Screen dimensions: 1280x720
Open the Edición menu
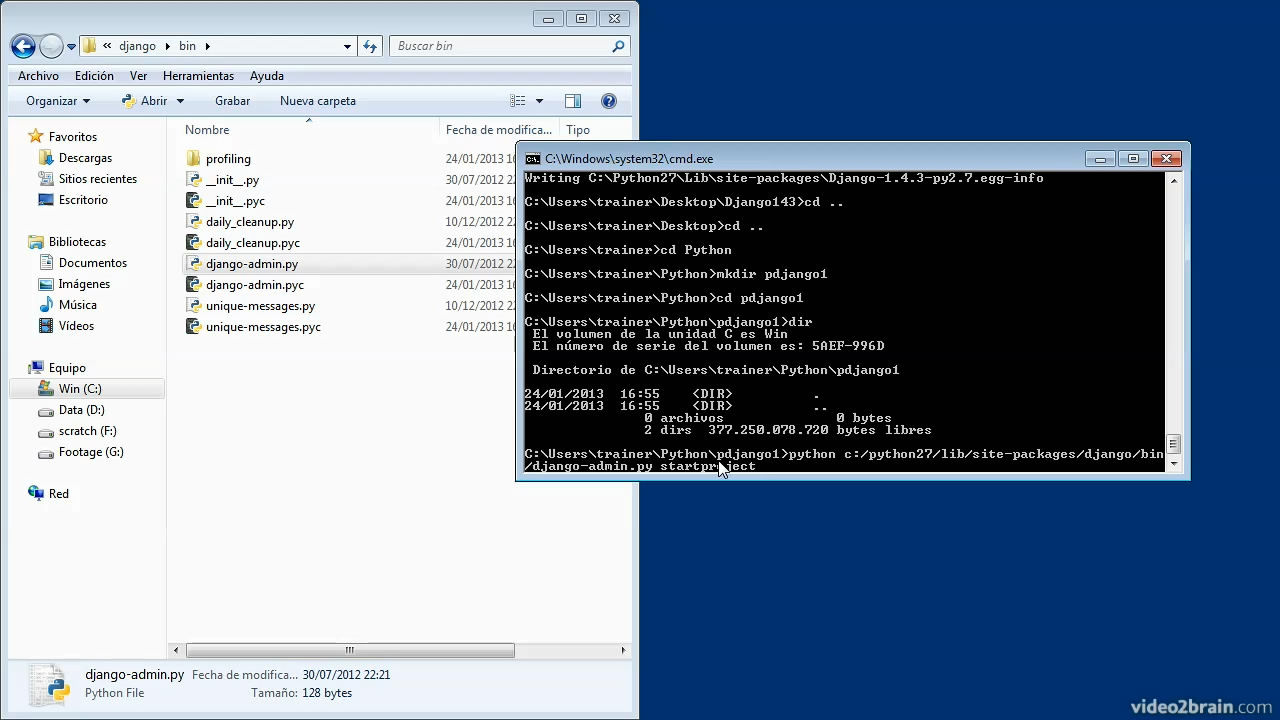pyautogui.click(x=94, y=76)
